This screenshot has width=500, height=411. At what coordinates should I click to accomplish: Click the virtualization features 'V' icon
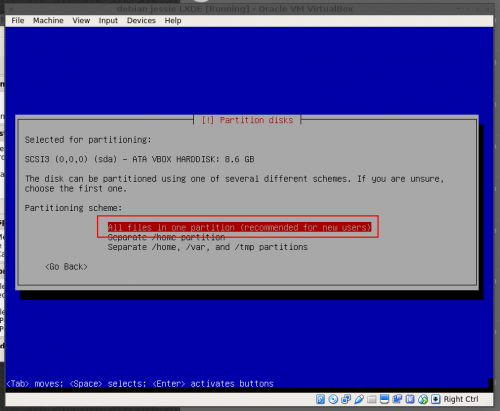coord(410,399)
